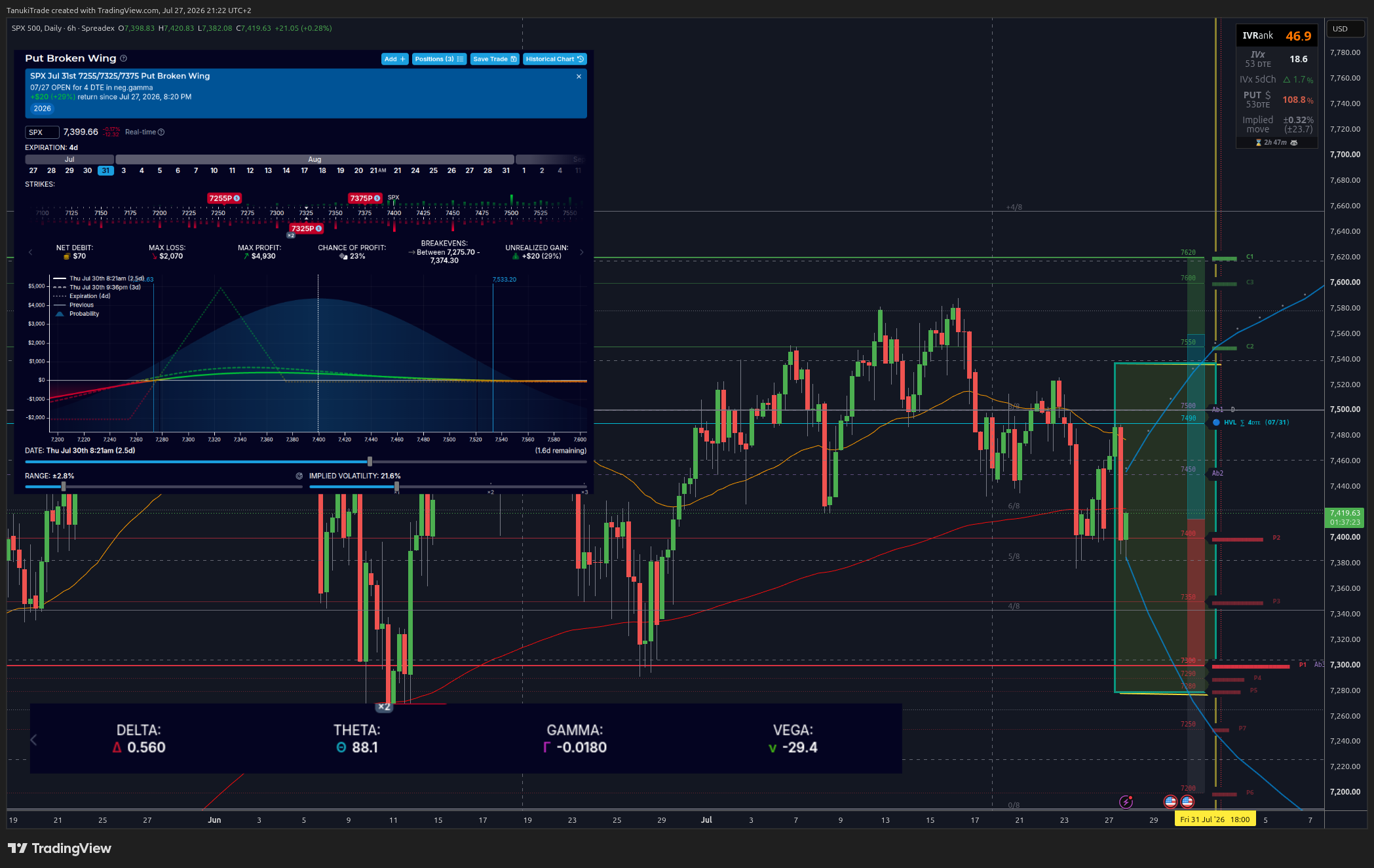Go to previous Greeks page with the left chevron
Viewport: 1374px width, 868px height.
point(33,740)
